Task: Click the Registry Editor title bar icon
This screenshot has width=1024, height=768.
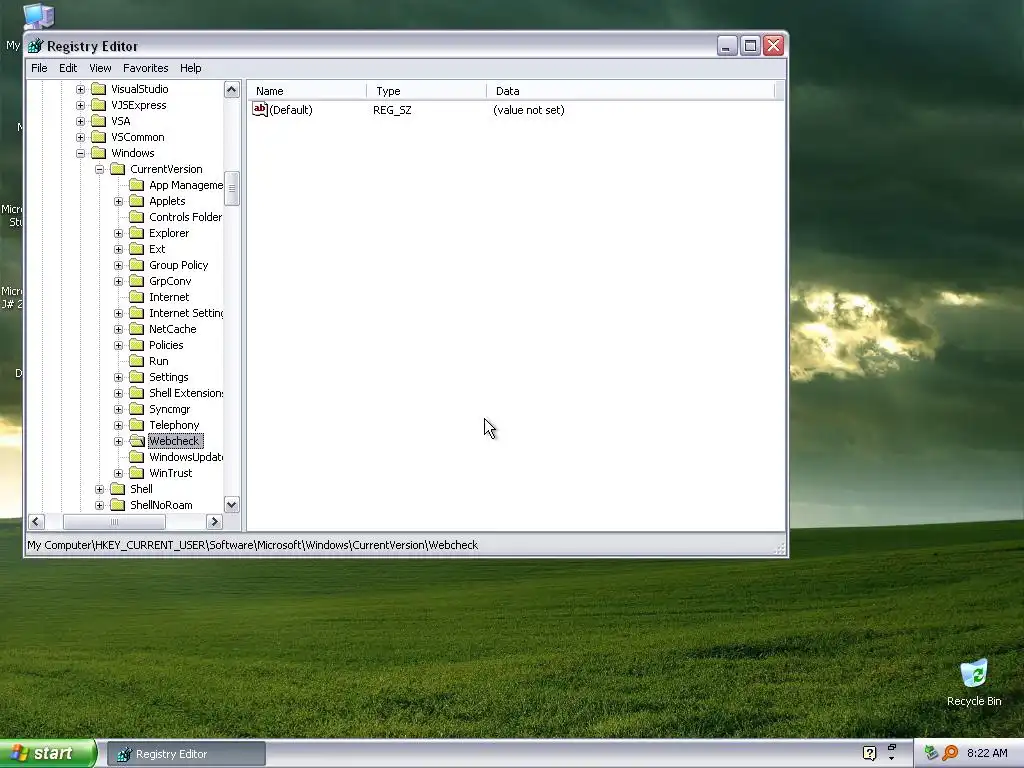Action: click(35, 46)
